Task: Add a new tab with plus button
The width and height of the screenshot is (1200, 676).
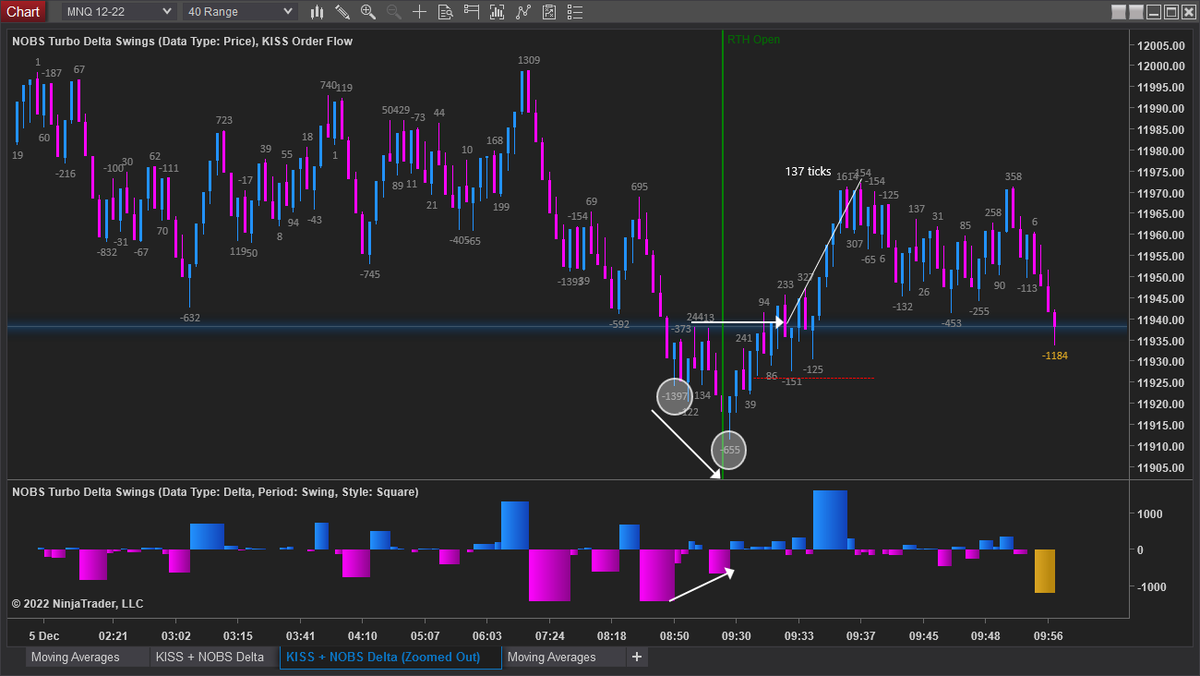Action: tap(637, 657)
